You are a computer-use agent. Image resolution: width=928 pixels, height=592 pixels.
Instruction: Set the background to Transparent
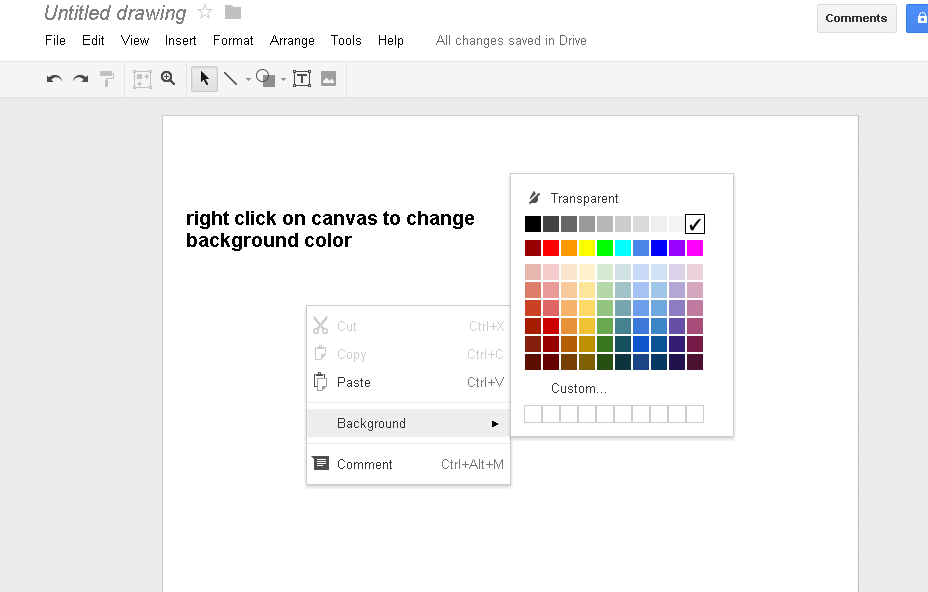(584, 198)
